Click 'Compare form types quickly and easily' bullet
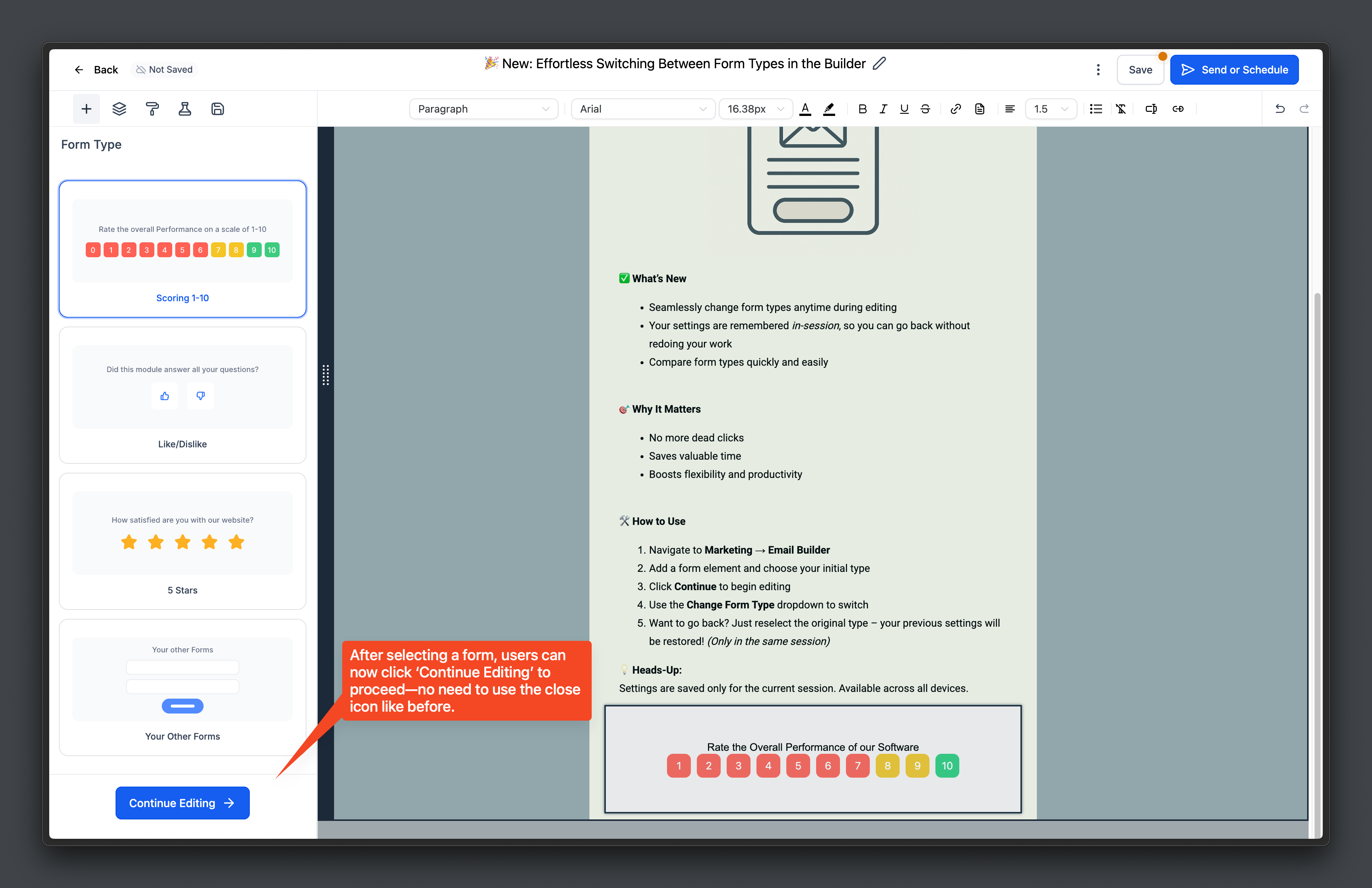 [739, 362]
